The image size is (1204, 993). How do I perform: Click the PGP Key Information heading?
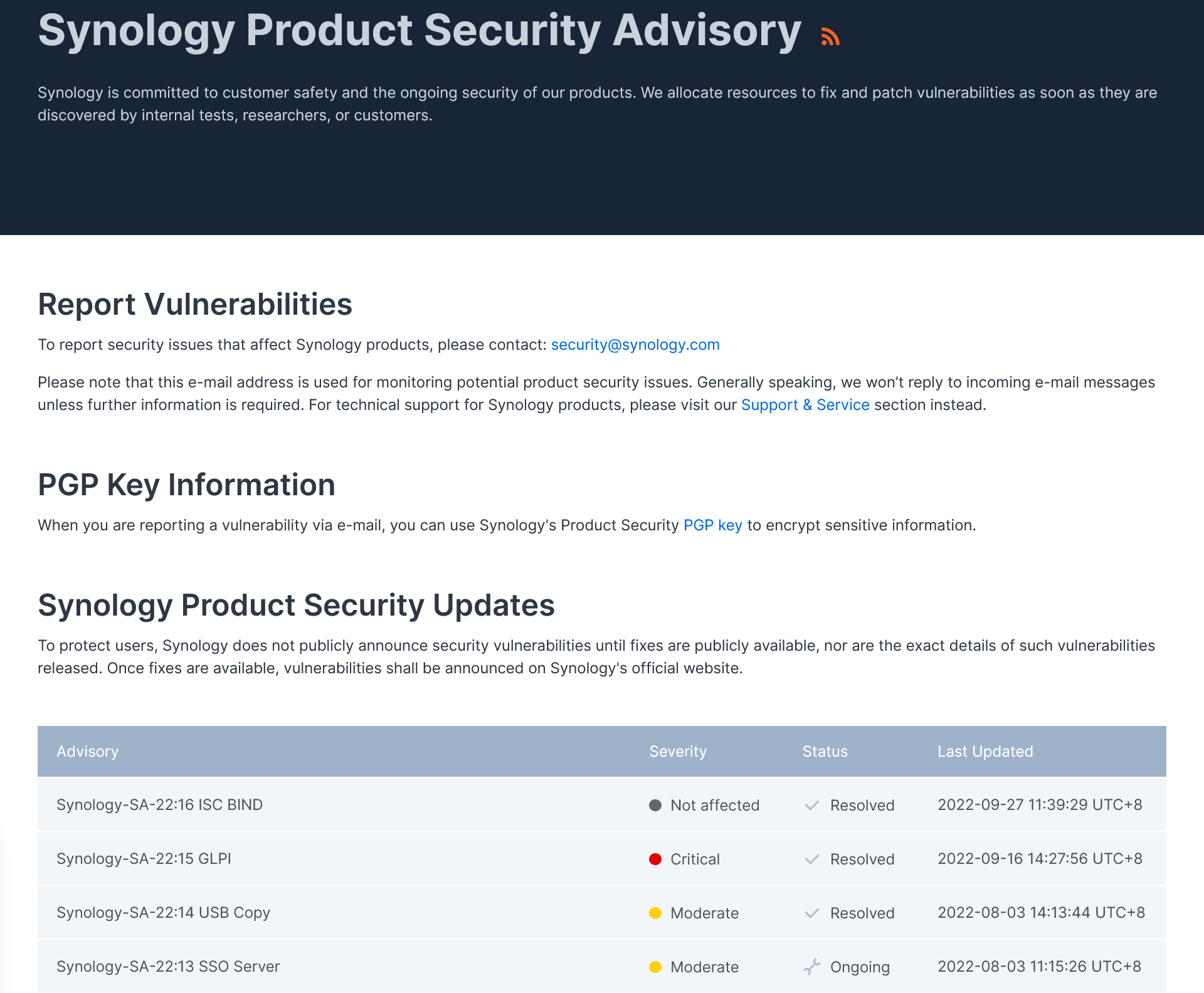(186, 485)
